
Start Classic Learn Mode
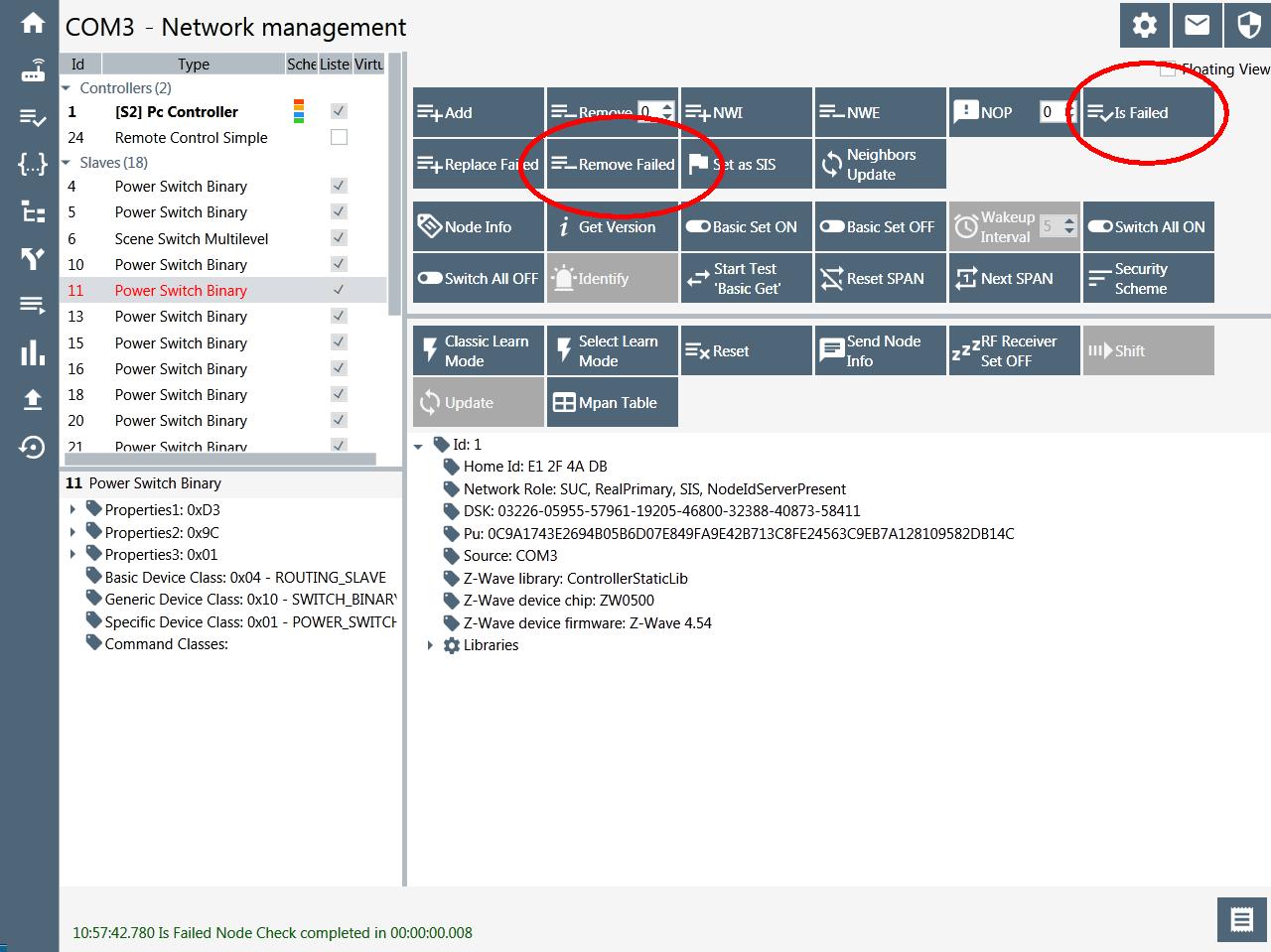[479, 350]
